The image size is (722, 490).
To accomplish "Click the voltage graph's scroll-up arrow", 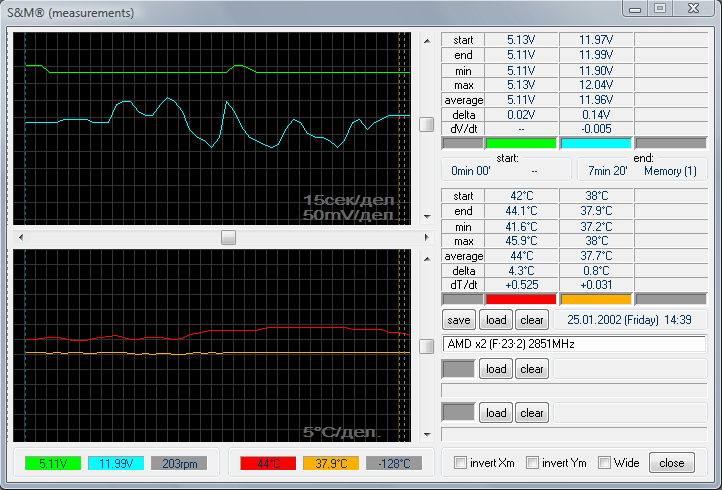I will [x=427, y=41].
